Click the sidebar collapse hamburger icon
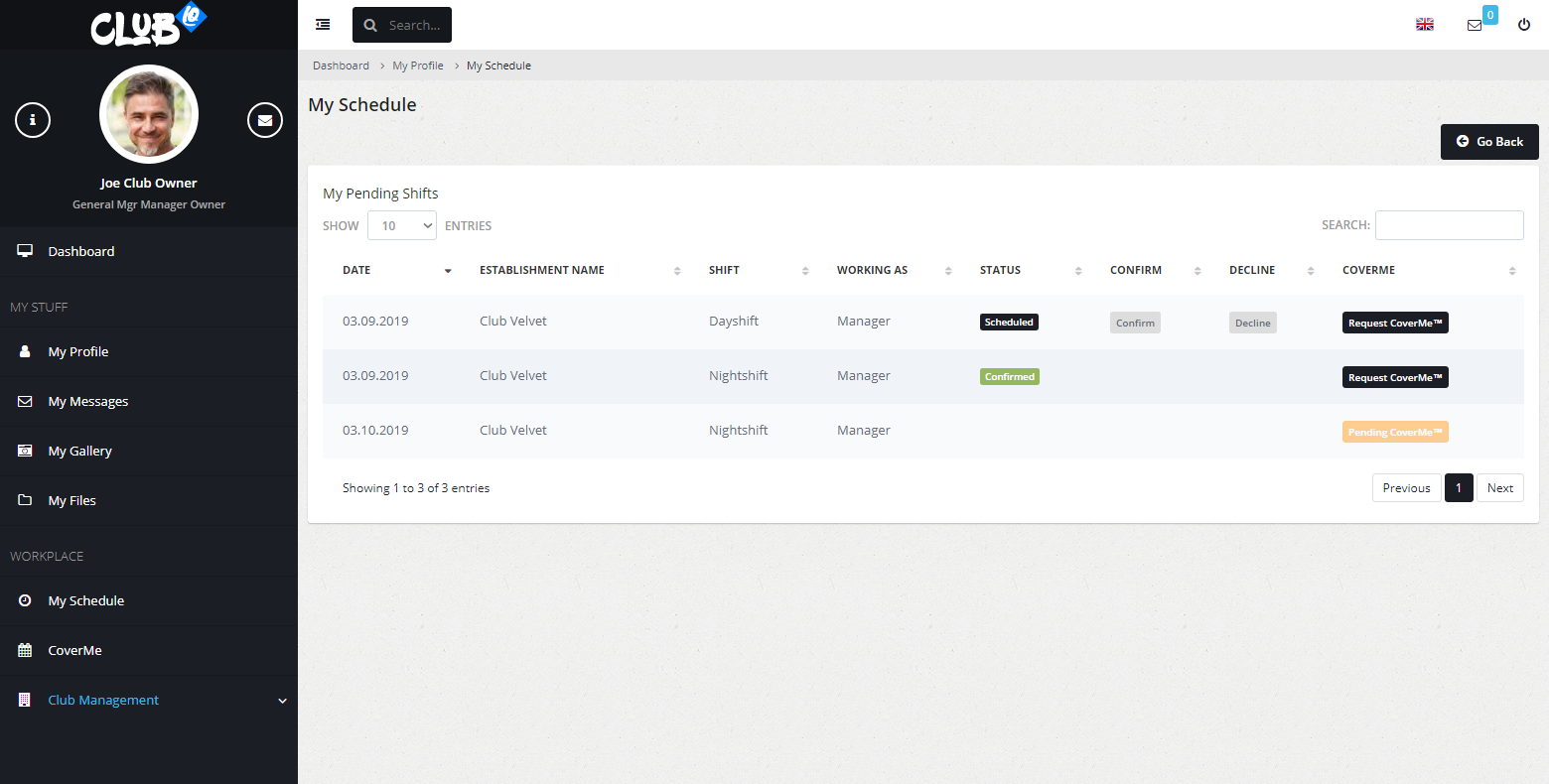This screenshot has width=1549, height=784. pyautogui.click(x=323, y=25)
